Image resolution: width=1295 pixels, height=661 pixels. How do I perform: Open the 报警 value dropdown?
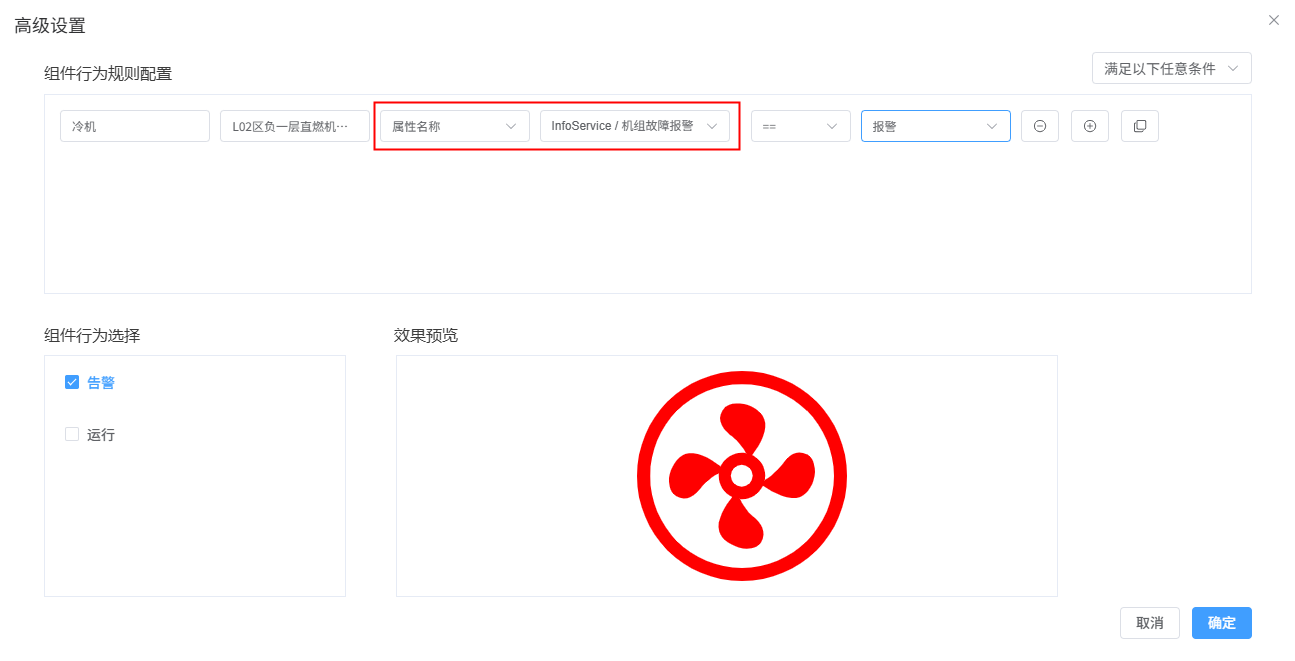pyautogui.click(x=936, y=126)
